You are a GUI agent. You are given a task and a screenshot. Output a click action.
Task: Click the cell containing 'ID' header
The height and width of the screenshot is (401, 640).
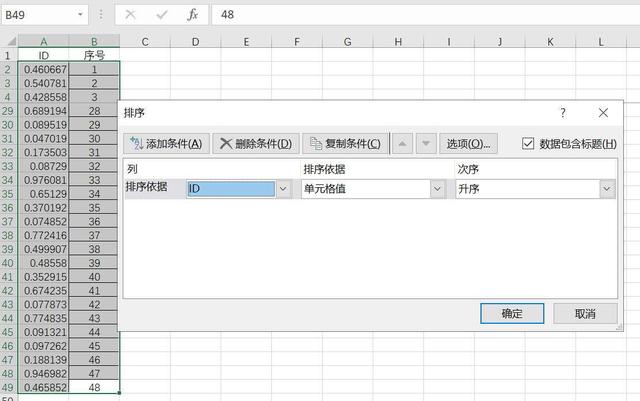44,55
